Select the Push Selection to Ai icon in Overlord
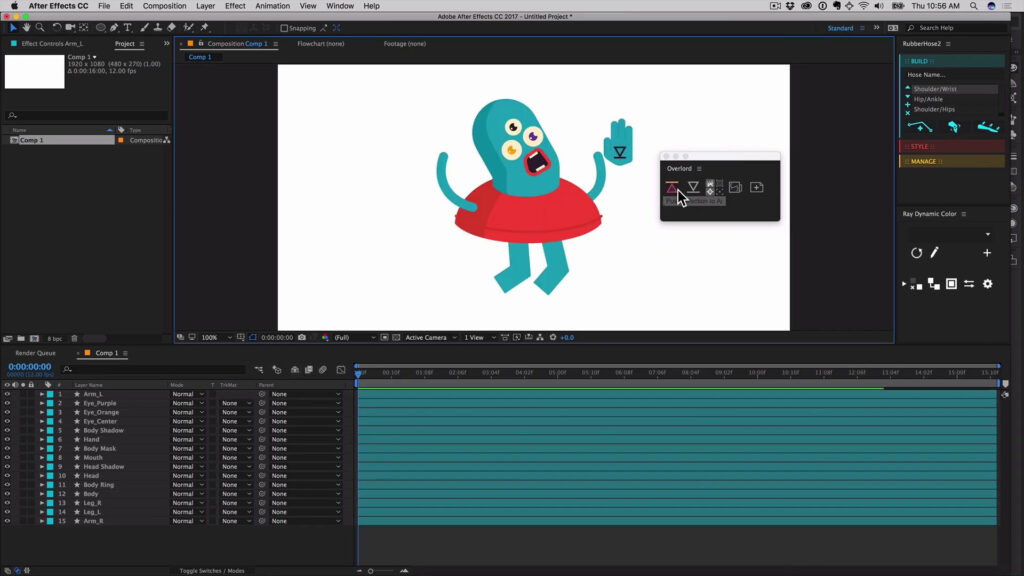 tap(672, 187)
